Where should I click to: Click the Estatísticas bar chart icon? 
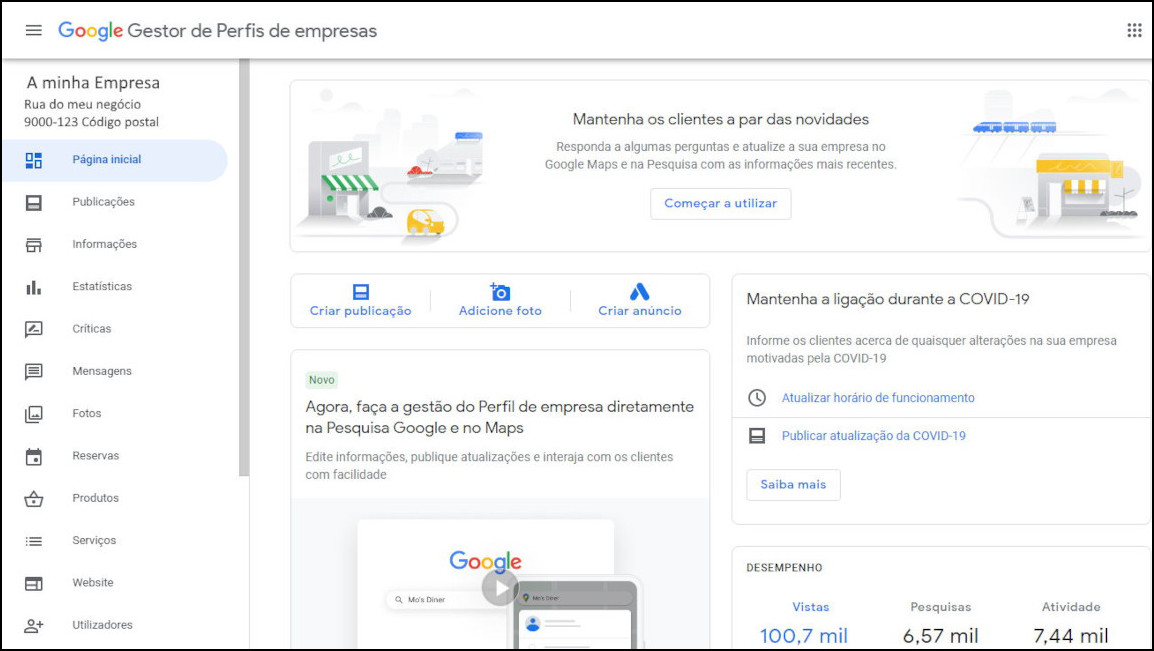pos(34,288)
